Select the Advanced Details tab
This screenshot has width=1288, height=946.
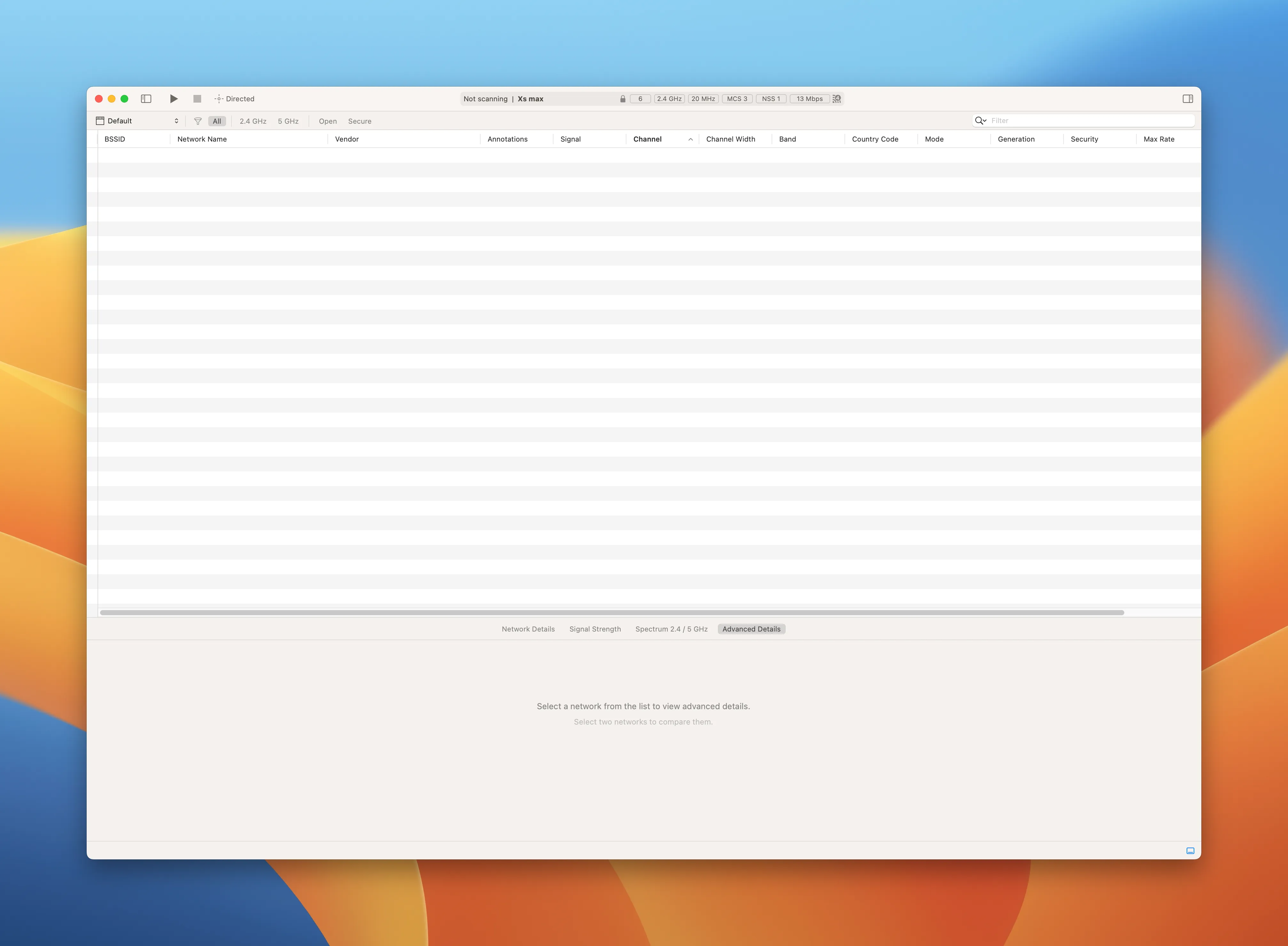click(x=751, y=629)
